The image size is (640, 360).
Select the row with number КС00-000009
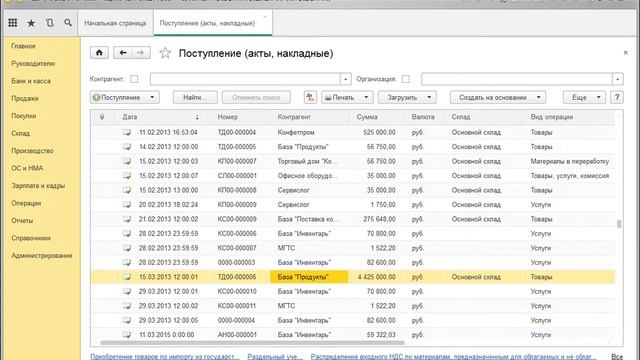pyautogui.click(x=353, y=219)
